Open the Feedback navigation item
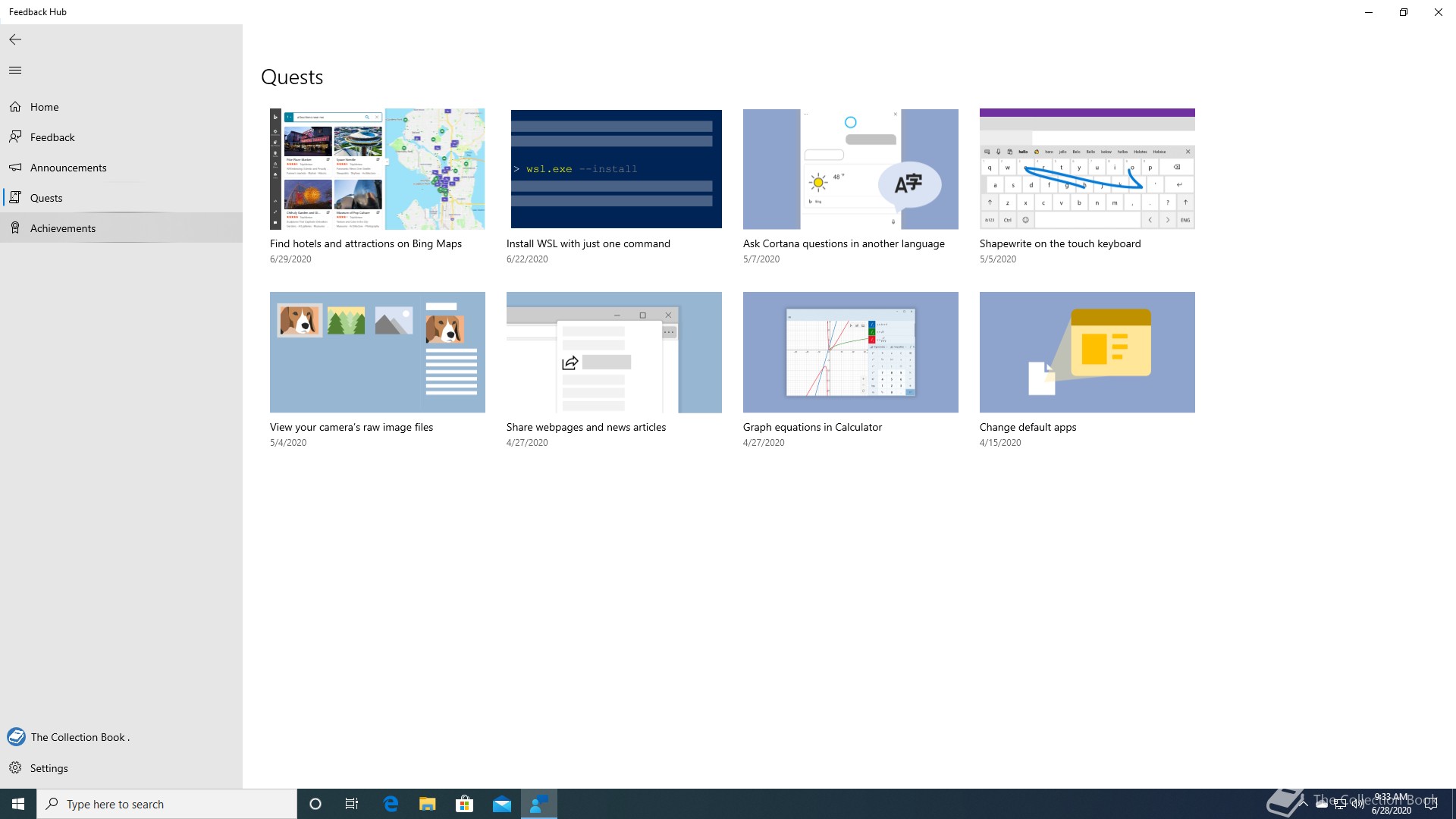Screen dimensions: 1456x819 tap(121, 137)
